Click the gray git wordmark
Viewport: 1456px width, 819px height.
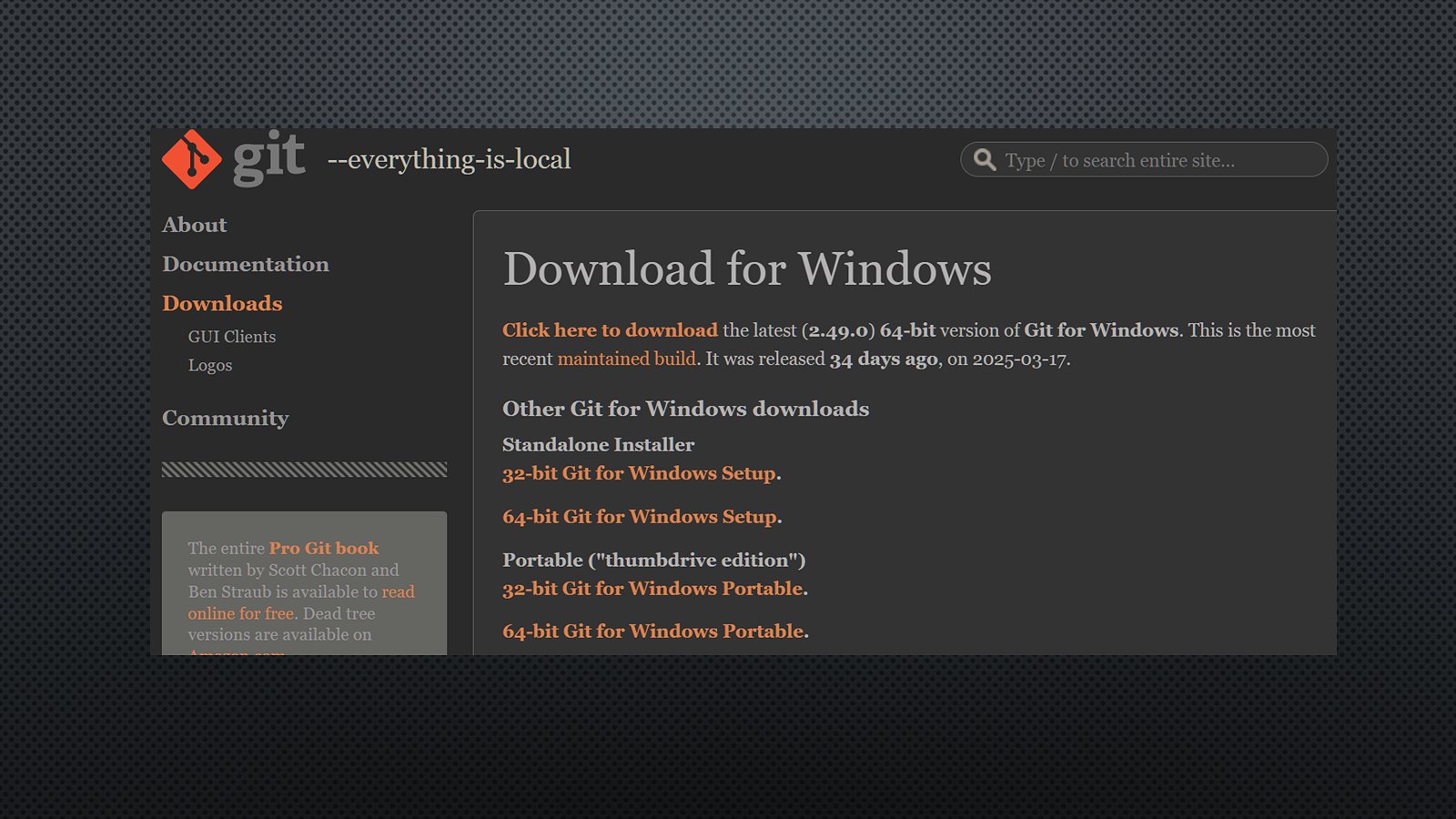268,159
